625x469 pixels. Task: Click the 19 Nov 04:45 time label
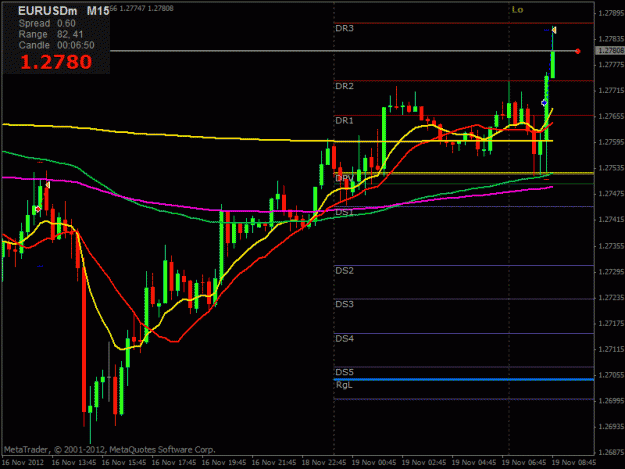[x=474, y=462]
